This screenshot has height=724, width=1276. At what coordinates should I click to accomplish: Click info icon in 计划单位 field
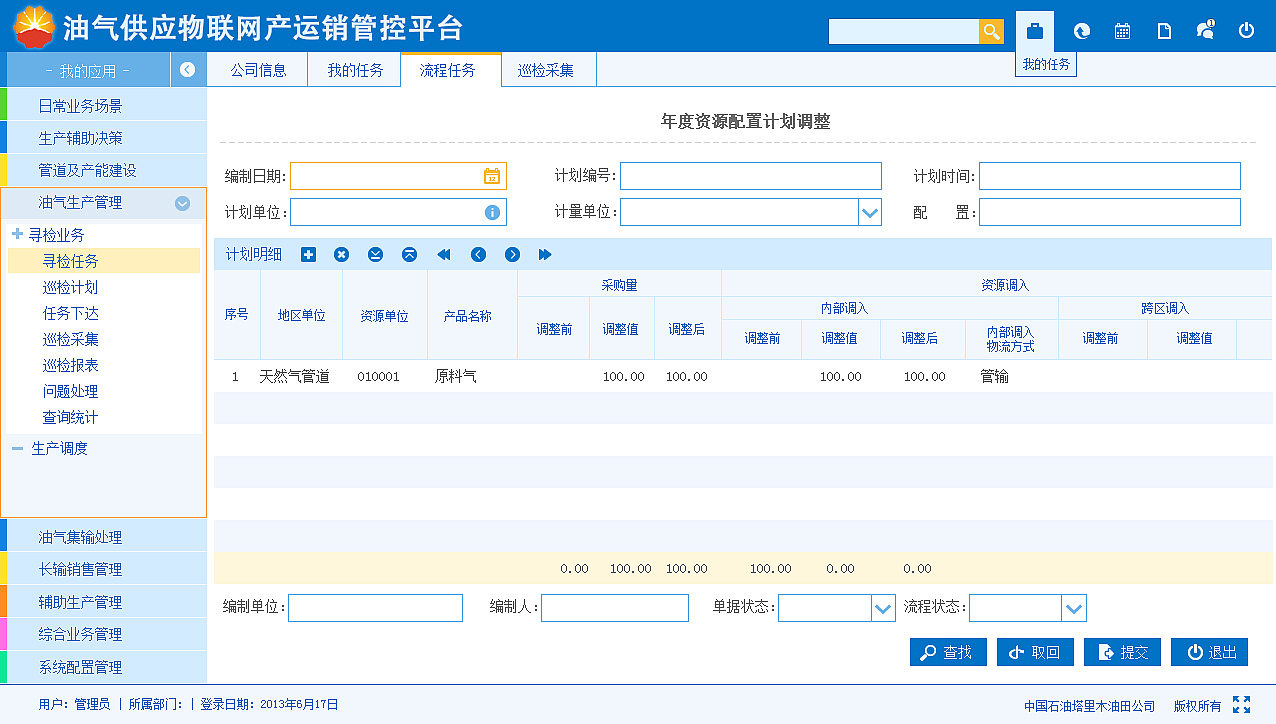492,212
